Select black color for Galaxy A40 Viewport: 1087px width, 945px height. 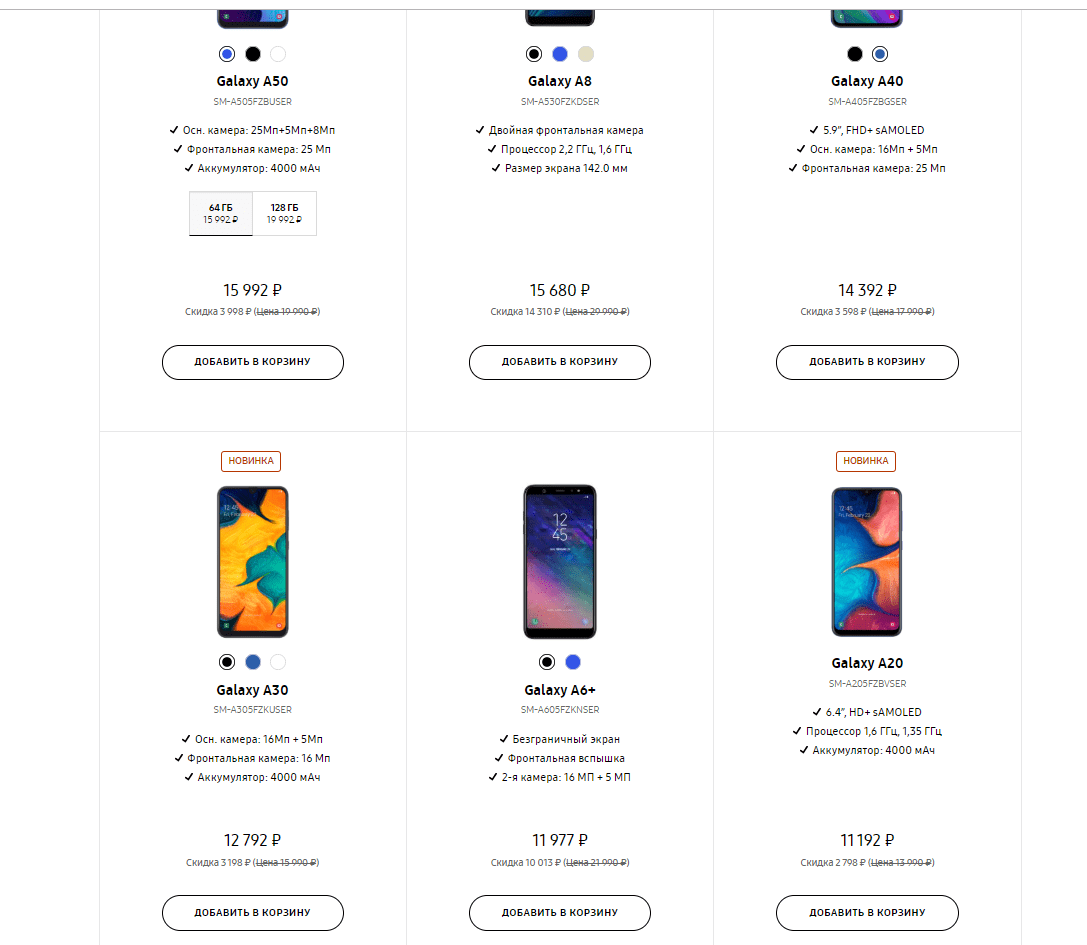tap(854, 54)
